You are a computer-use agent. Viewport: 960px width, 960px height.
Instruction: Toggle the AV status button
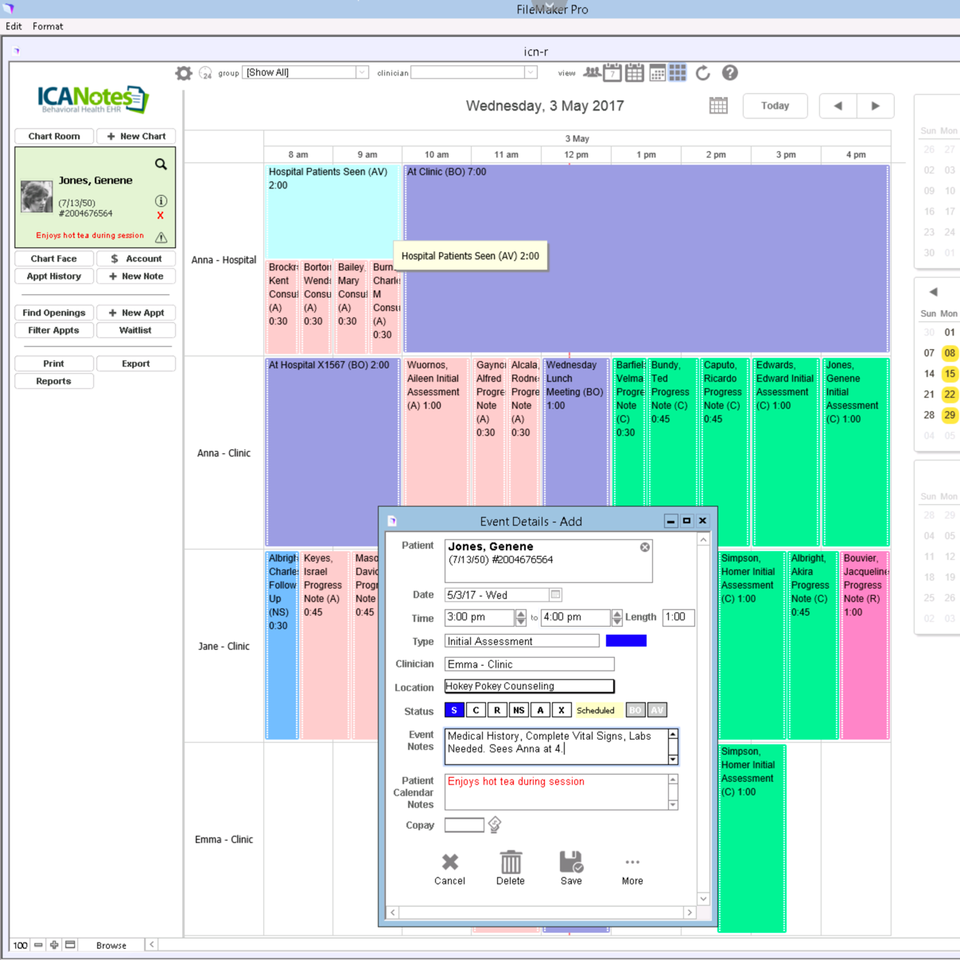[657, 710]
